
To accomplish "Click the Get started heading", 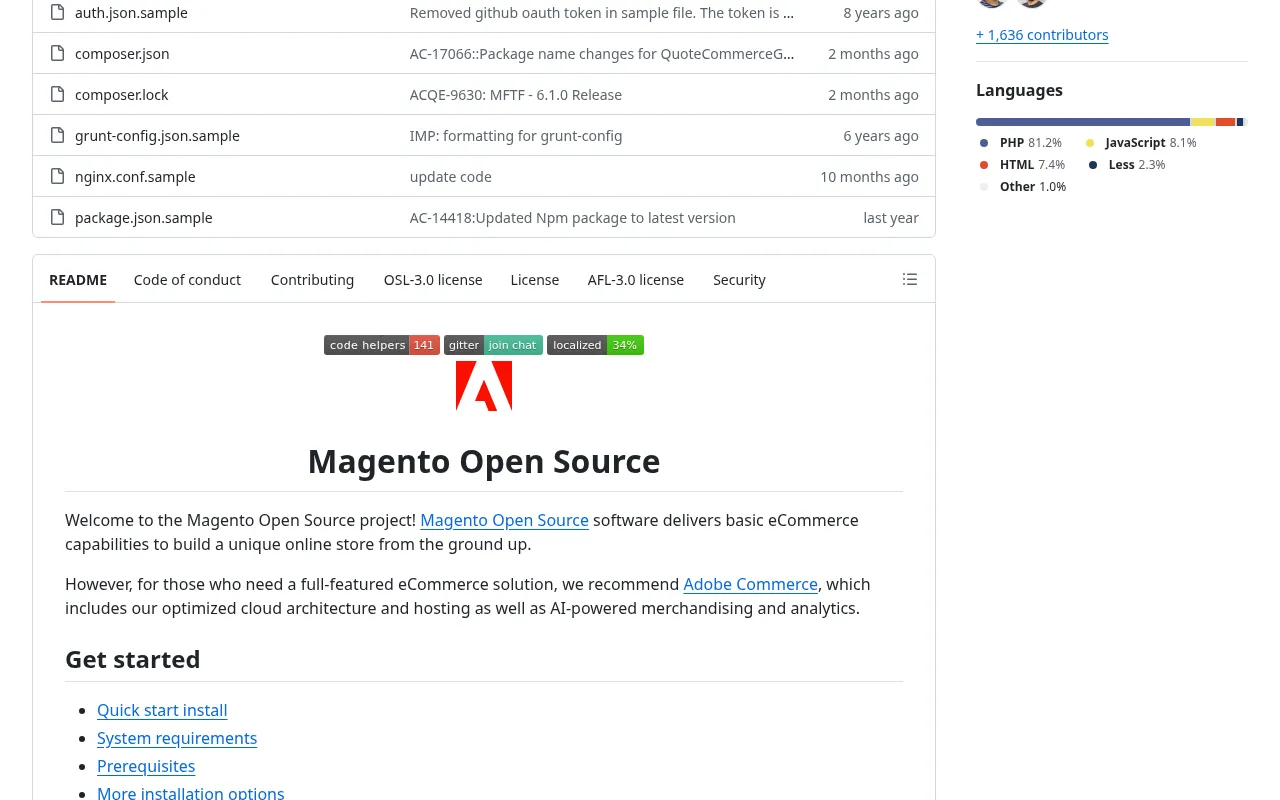I will point(133,660).
